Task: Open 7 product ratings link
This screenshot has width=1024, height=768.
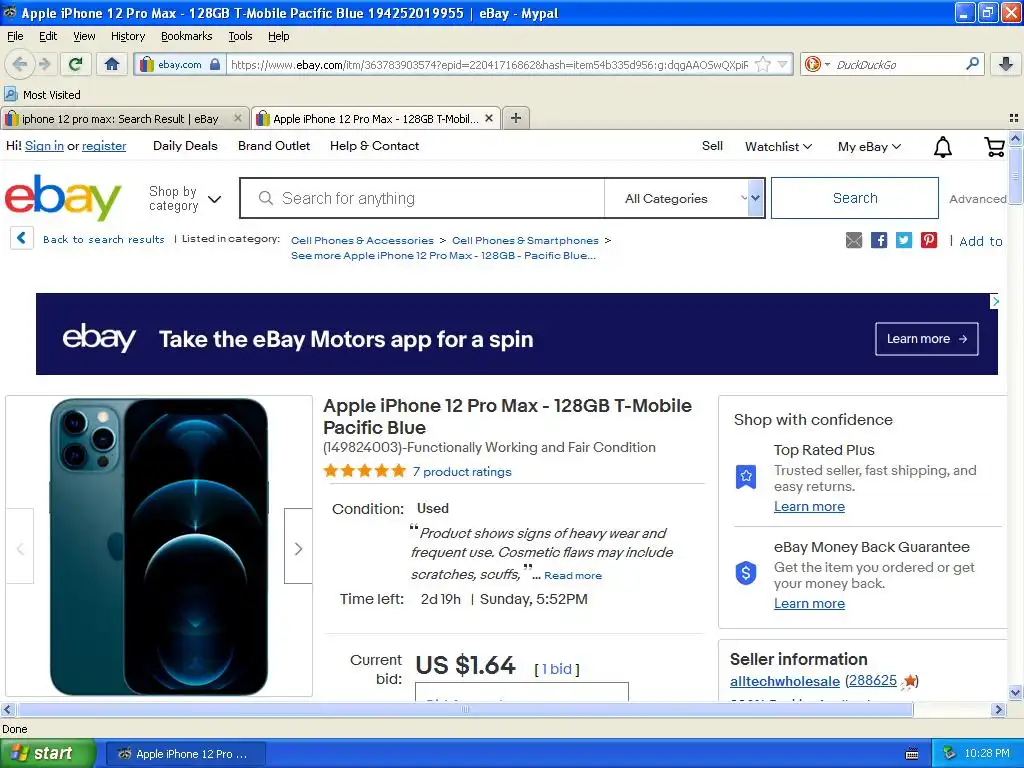Action: tap(462, 472)
